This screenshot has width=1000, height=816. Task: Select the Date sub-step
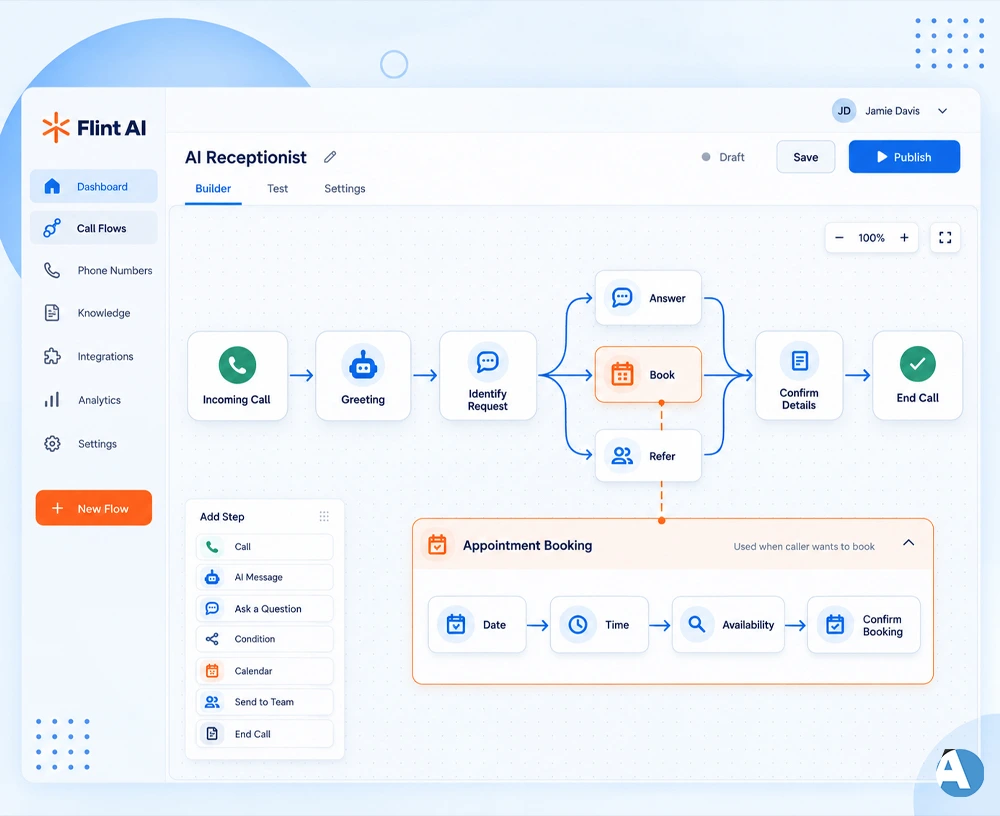pyautogui.click(x=477, y=625)
